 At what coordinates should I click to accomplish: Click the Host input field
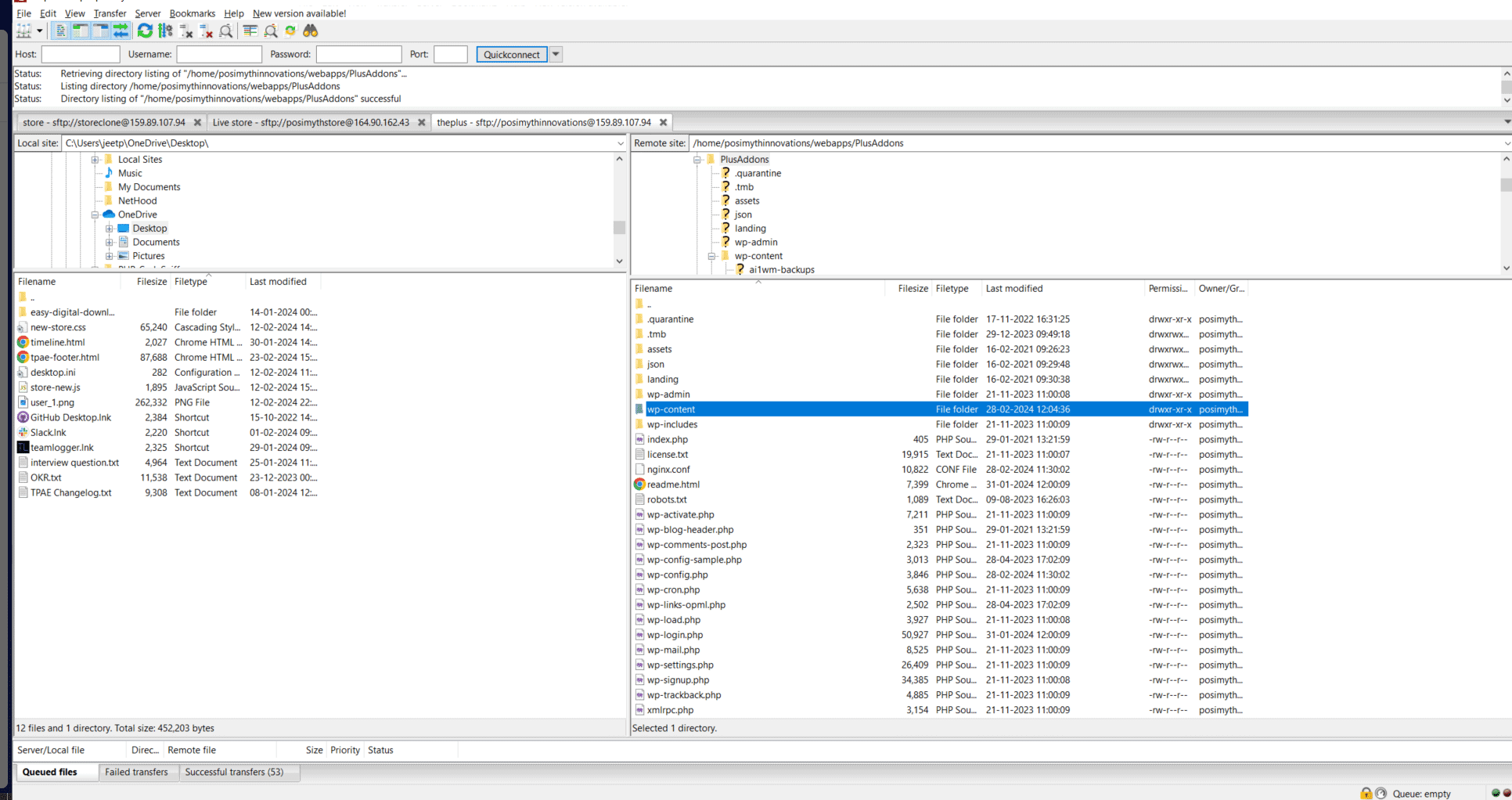pos(81,54)
